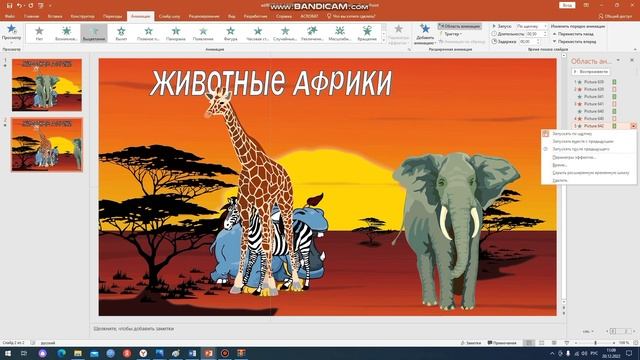Click the start-from-beginning slideshow icon in title bar
This screenshot has height=360, width=640.
click(41, 6)
